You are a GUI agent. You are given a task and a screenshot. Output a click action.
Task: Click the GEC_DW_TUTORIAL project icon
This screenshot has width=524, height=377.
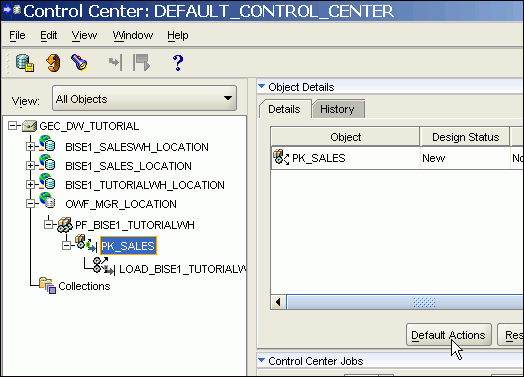tap(29, 126)
